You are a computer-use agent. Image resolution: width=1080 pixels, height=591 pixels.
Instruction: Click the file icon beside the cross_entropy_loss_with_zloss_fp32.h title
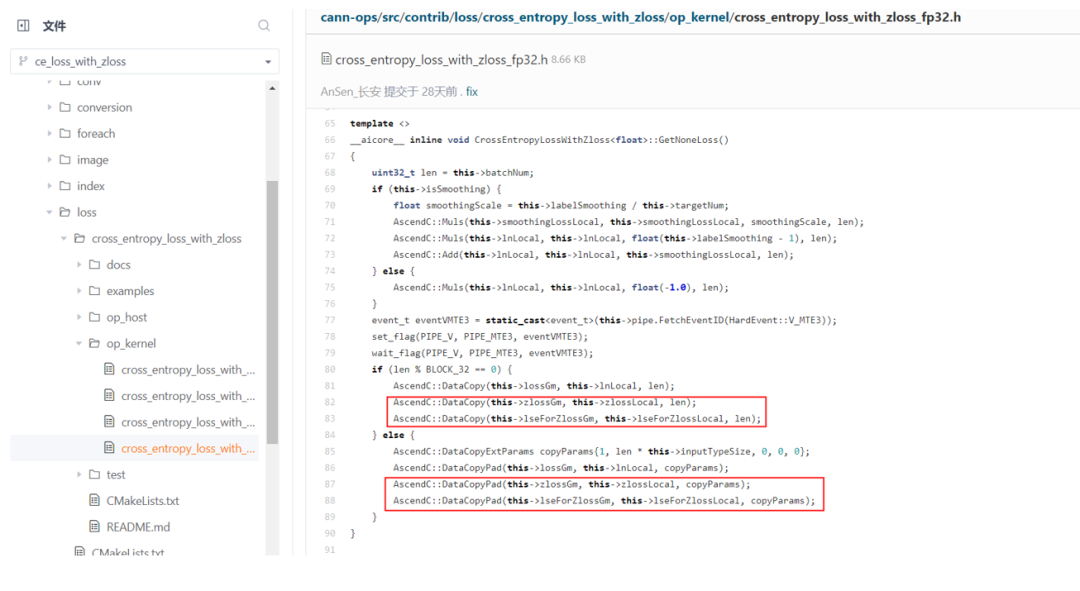click(x=326, y=59)
